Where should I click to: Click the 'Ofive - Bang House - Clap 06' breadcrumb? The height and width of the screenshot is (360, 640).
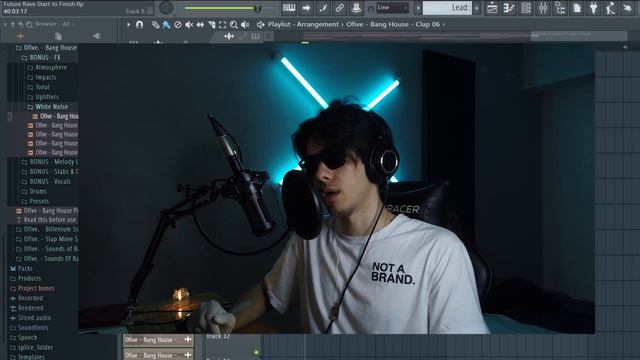point(393,24)
